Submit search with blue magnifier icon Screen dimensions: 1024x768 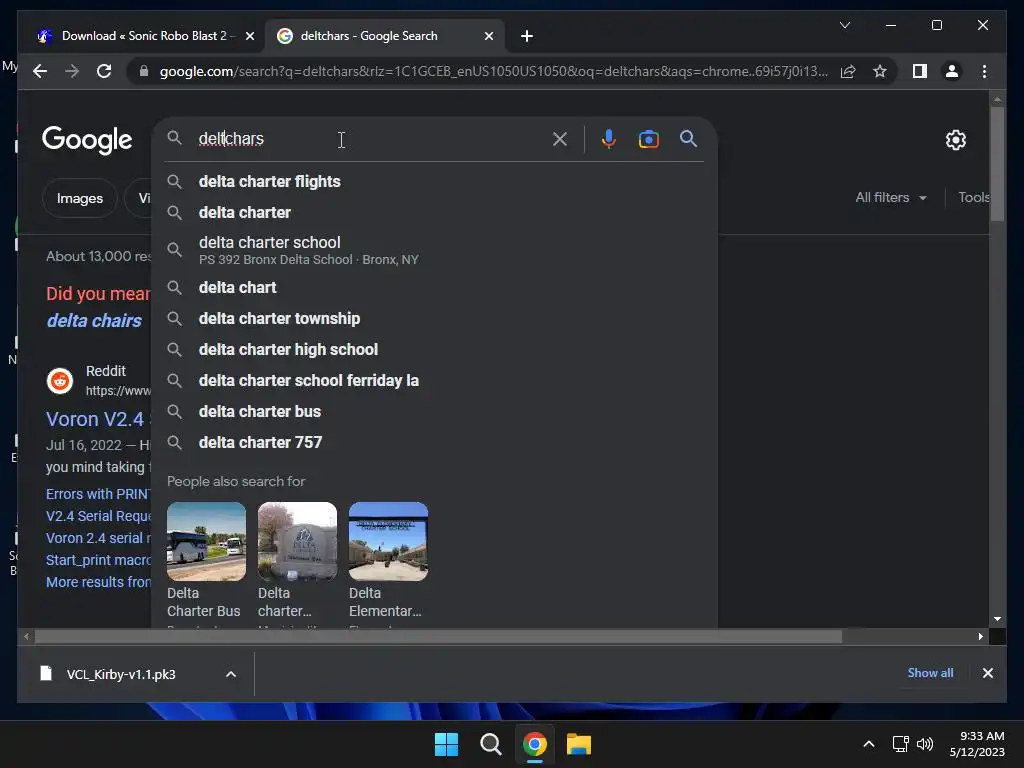click(x=688, y=138)
